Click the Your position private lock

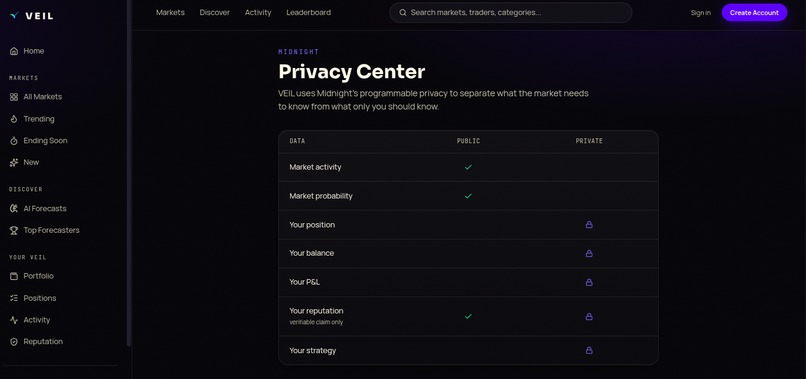[589, 225]
